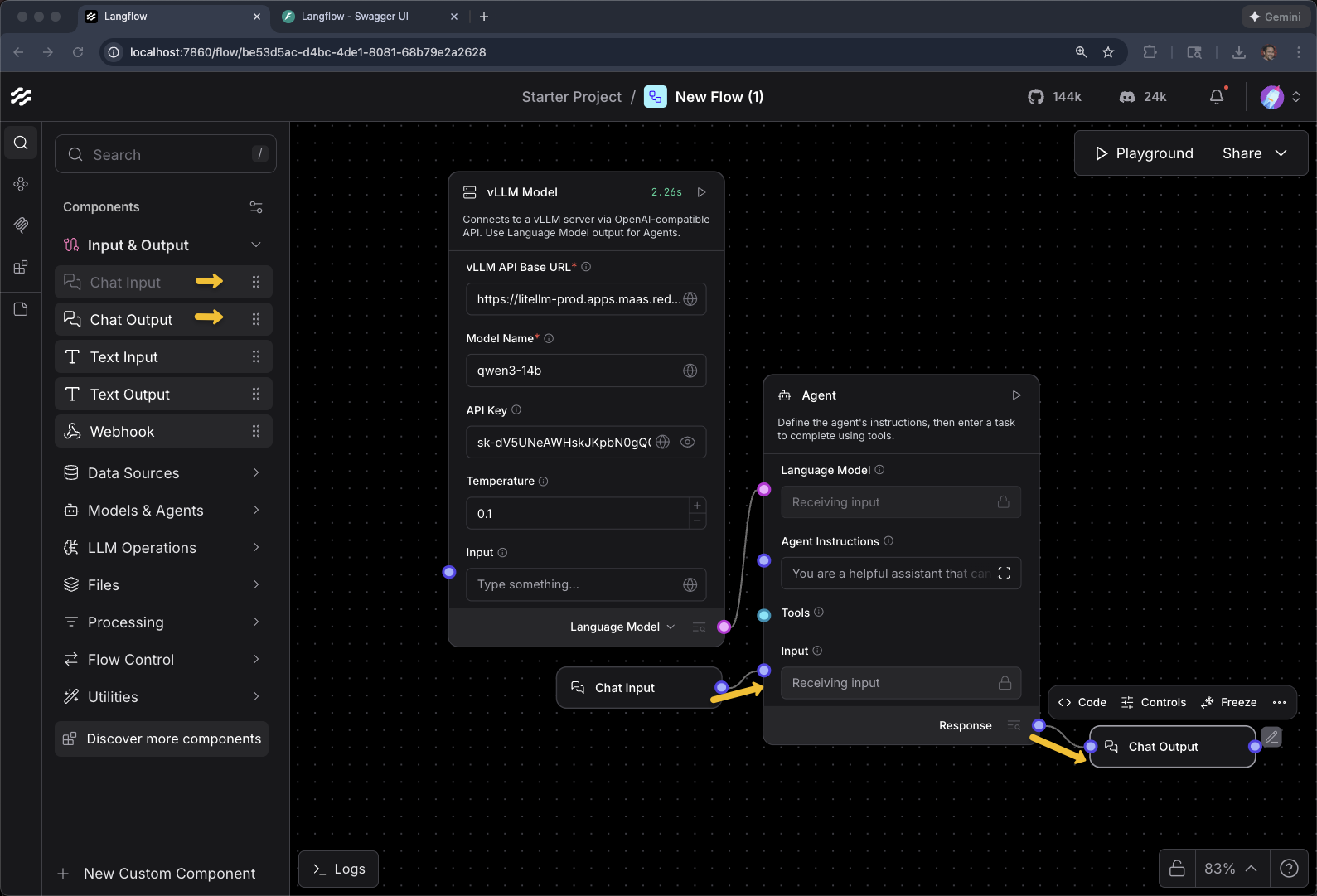The image size is (1317, 896).
Task: Click the Langflow logo icon
Action: pyautogui.click(x=22, y=97)
